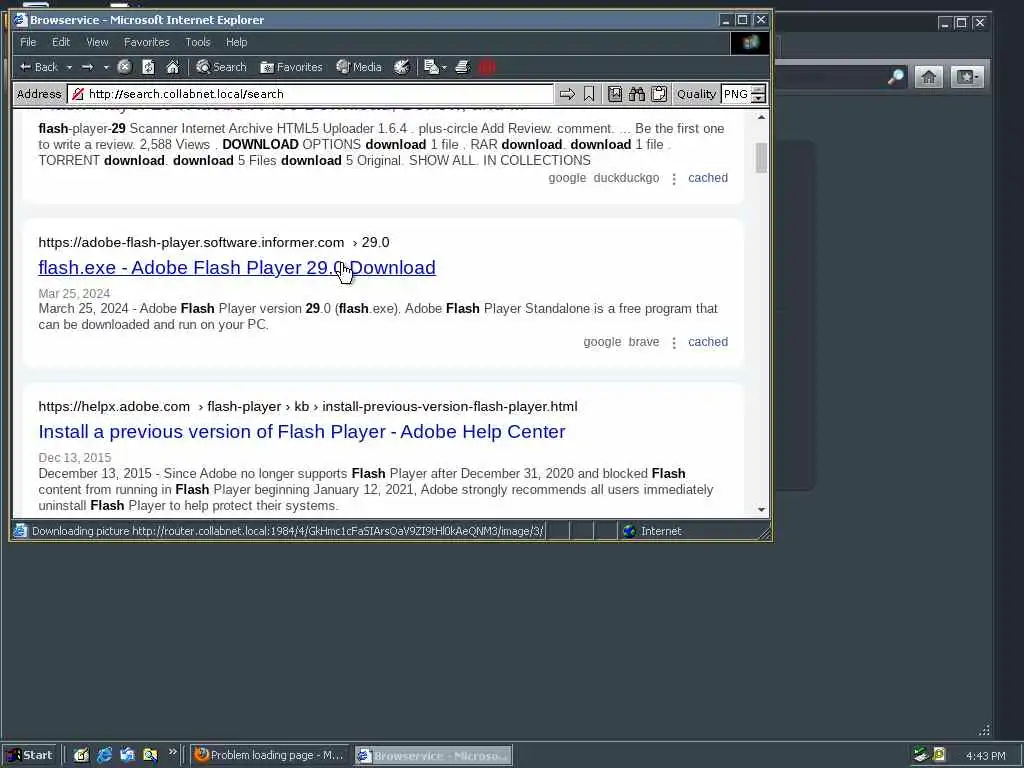
Task: Open Install a previous version of Flash Player link
Action: pos(302,432)
